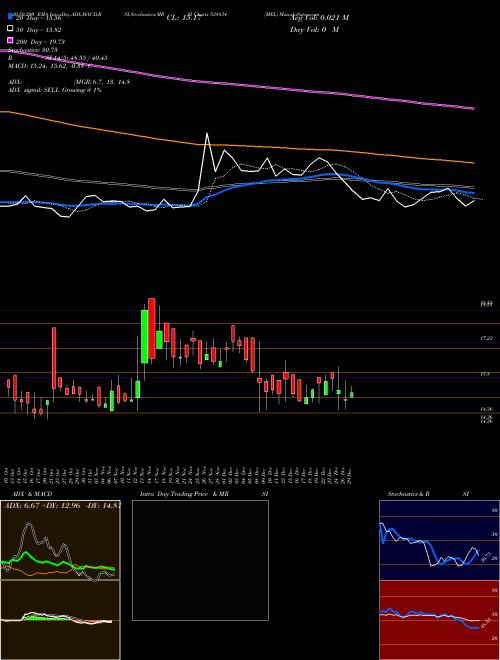Select the '200 Day - 19.73' legend text
The image size is (500, 660).
(40, 42)
